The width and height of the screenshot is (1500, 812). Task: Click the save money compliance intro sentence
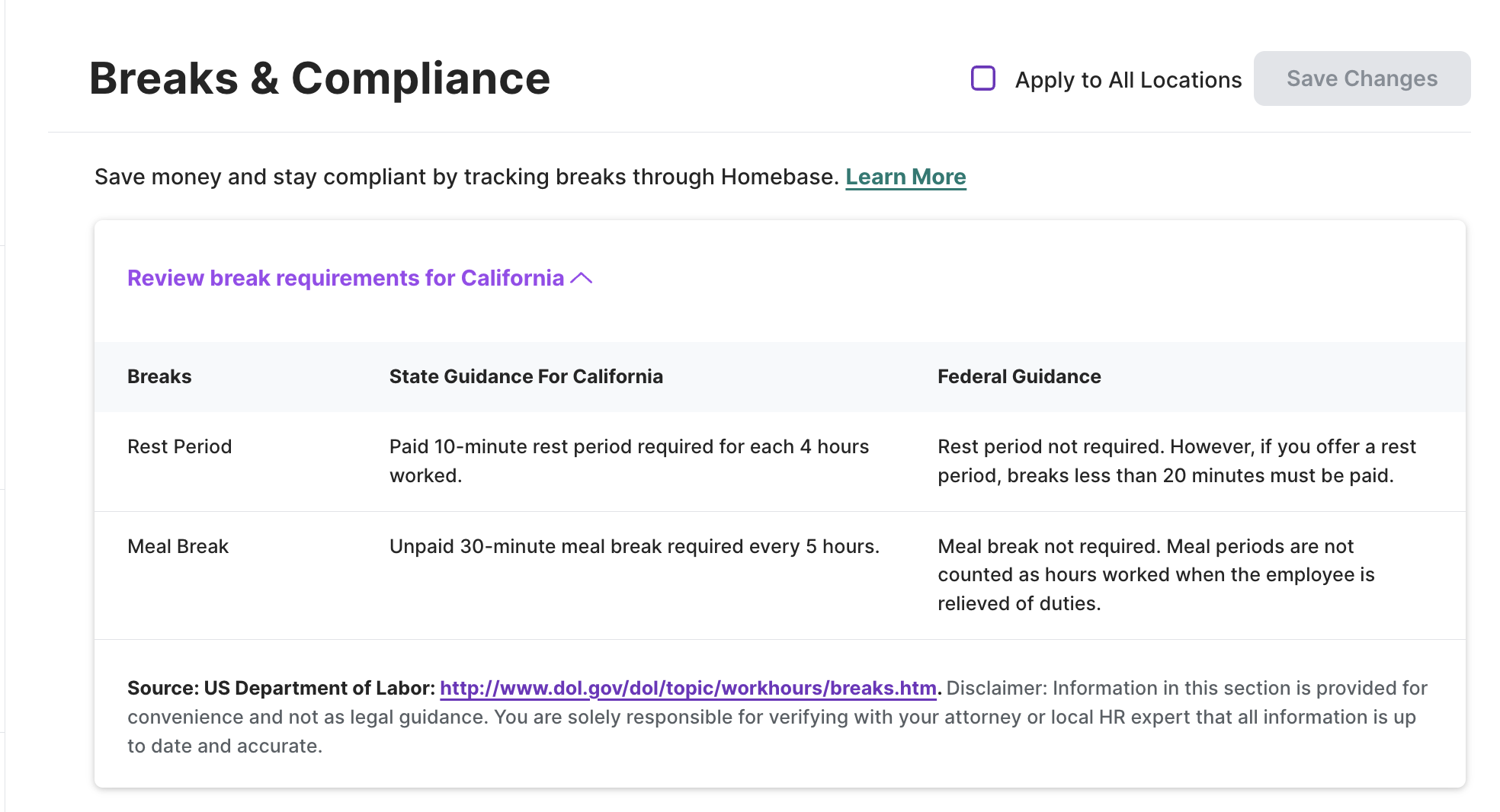(466, 177)
